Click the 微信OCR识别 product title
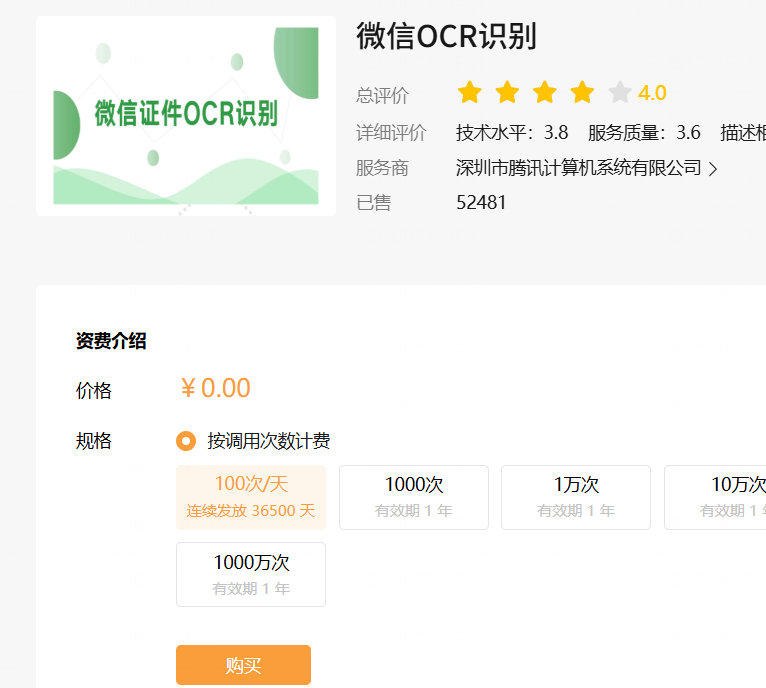The width and height of the screenshot is (766, 688). (447, 36)
